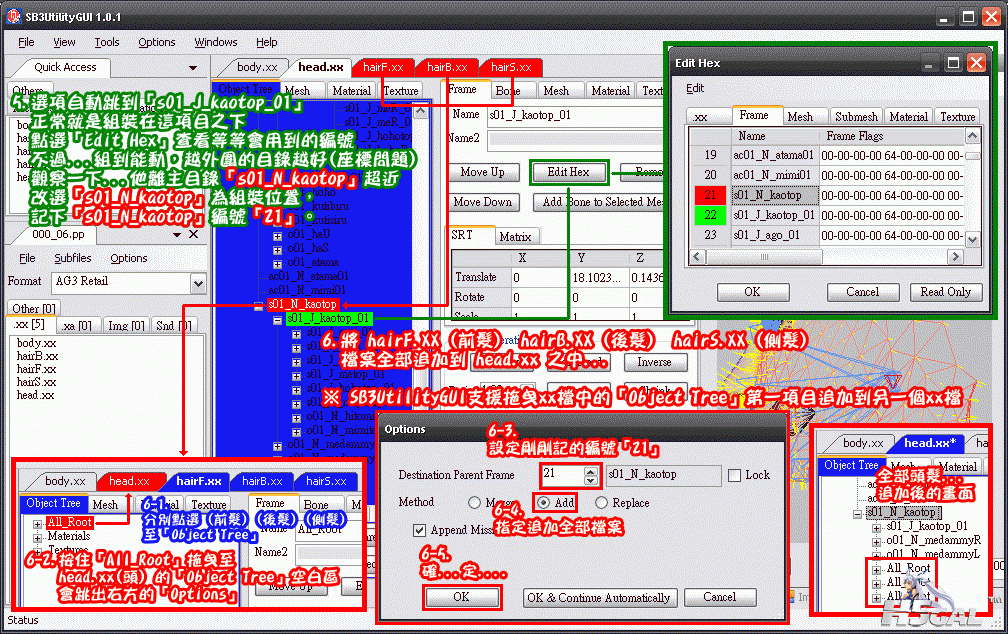Viewport: 1008px width, 634px height.
Task: Collapse the green s01_J_kaotop_01 tree node
Action: 277,319
